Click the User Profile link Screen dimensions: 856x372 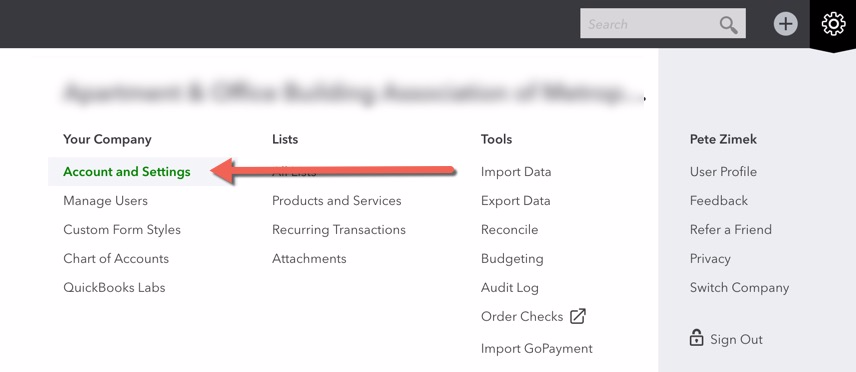pos(723,172)
